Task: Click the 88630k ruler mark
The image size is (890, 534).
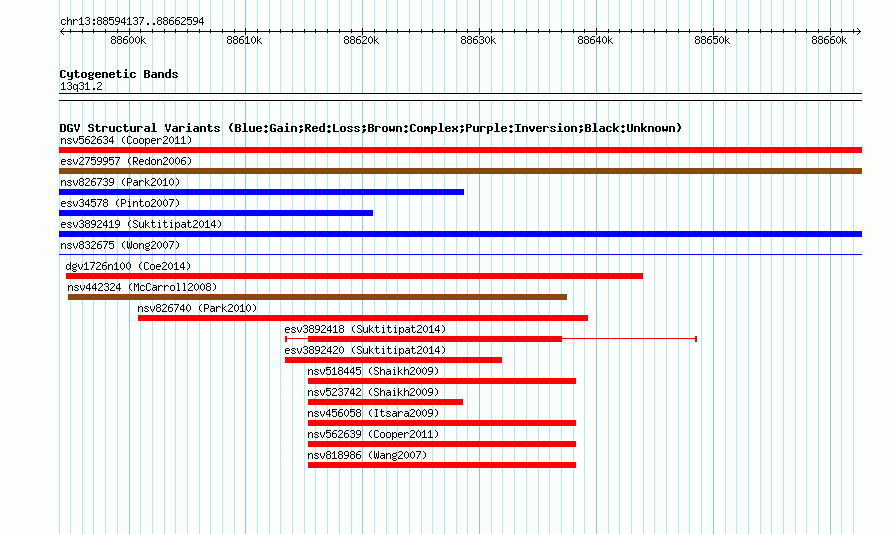Action: [478, 40]
